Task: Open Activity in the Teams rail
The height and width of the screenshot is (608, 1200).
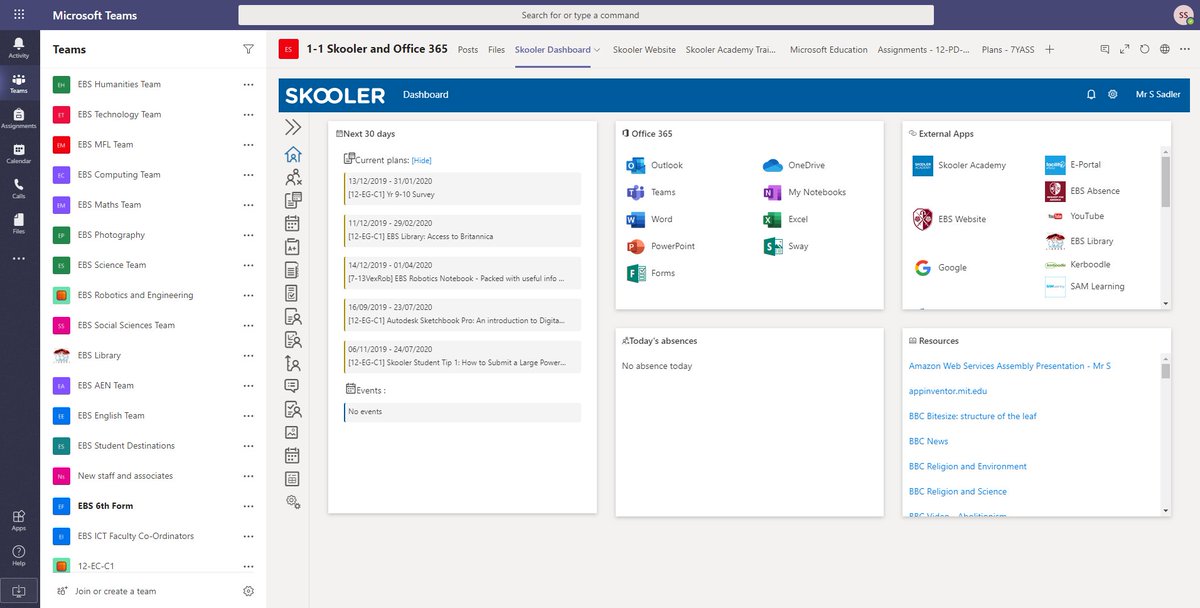Action: (19, 47)
